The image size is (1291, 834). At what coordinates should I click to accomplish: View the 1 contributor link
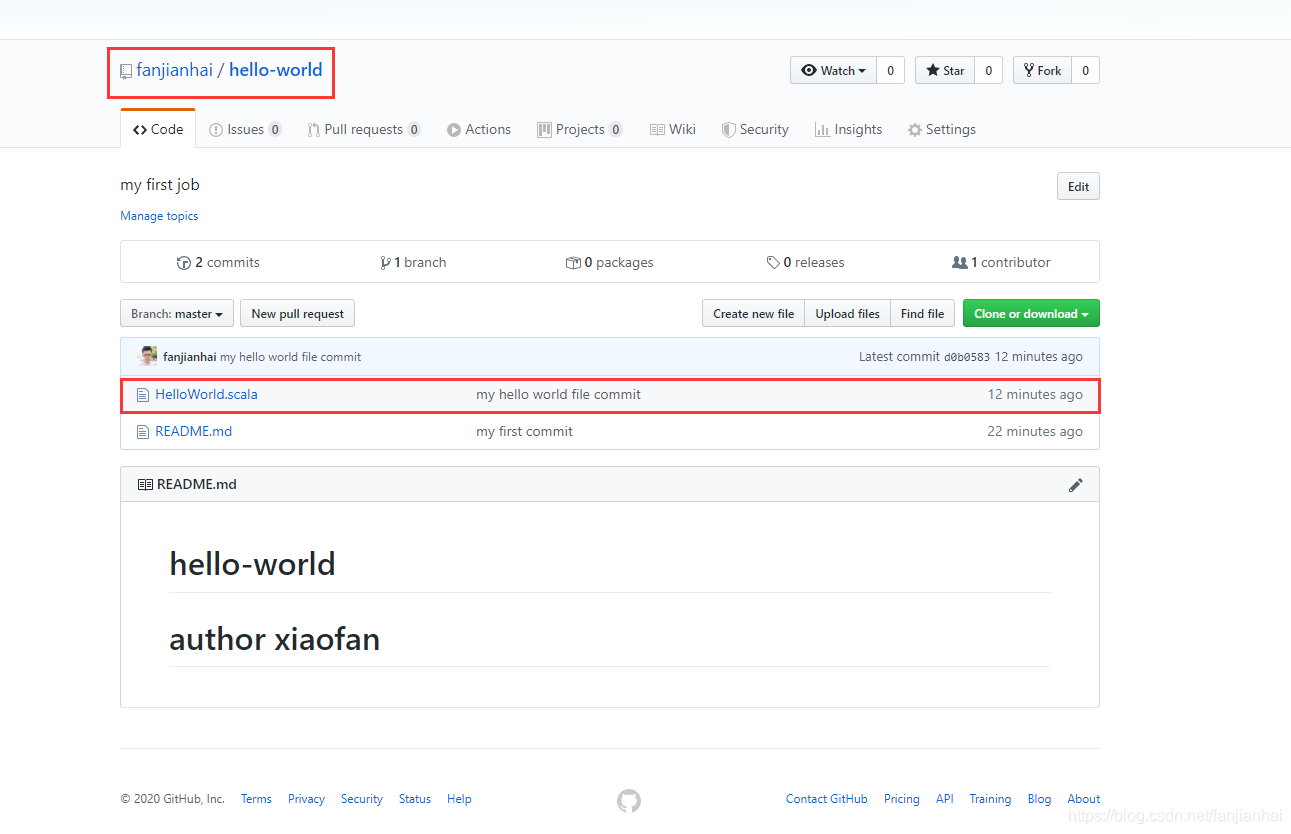tap(1001, 262)
